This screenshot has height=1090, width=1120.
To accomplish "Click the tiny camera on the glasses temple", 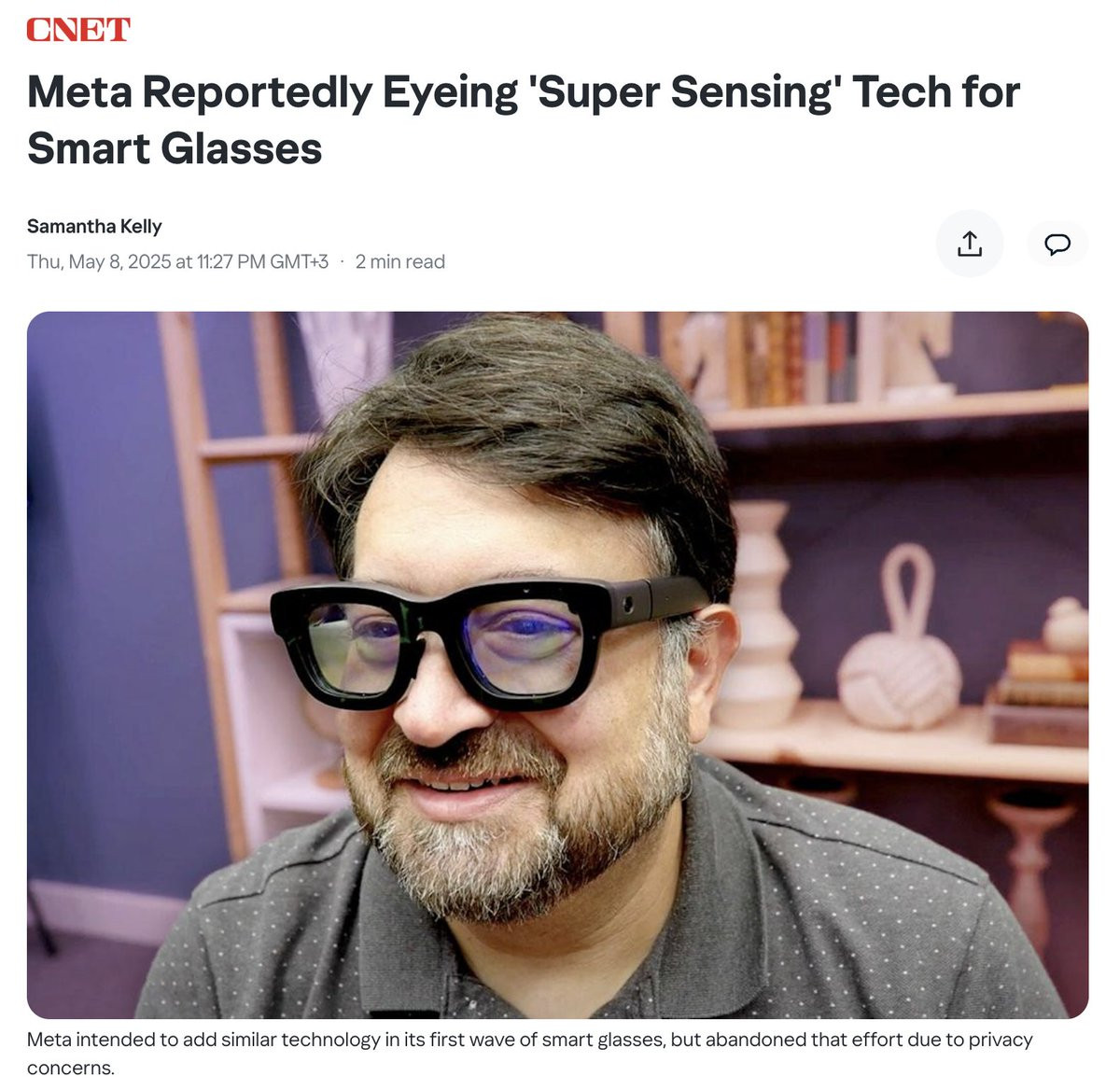I will point(632,596).
